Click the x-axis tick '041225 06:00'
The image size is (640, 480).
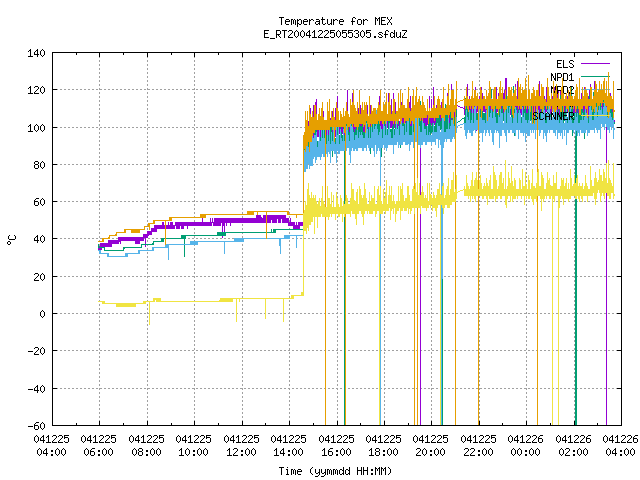[x=98, y=446]
